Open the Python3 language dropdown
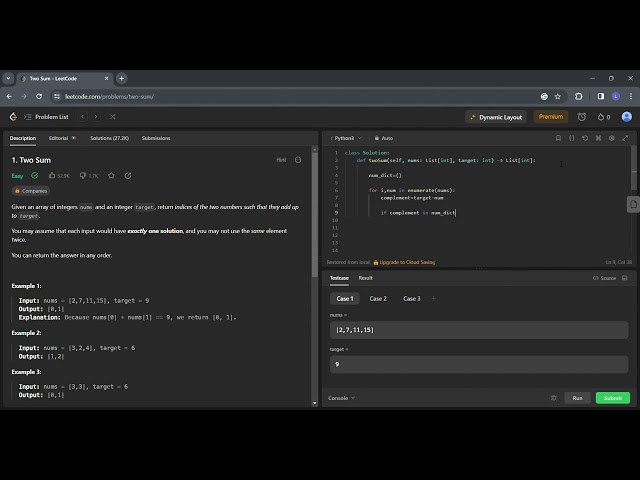The image size is (640, 480). 346,138
